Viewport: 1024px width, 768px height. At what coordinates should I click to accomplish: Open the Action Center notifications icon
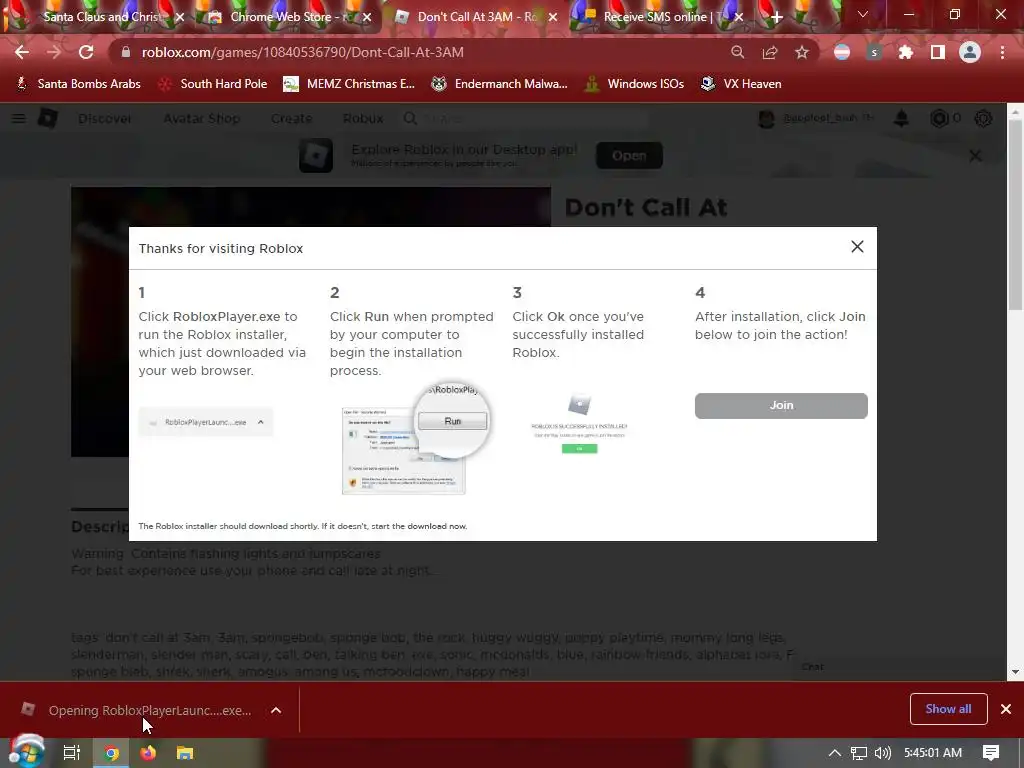pos(991,753)
